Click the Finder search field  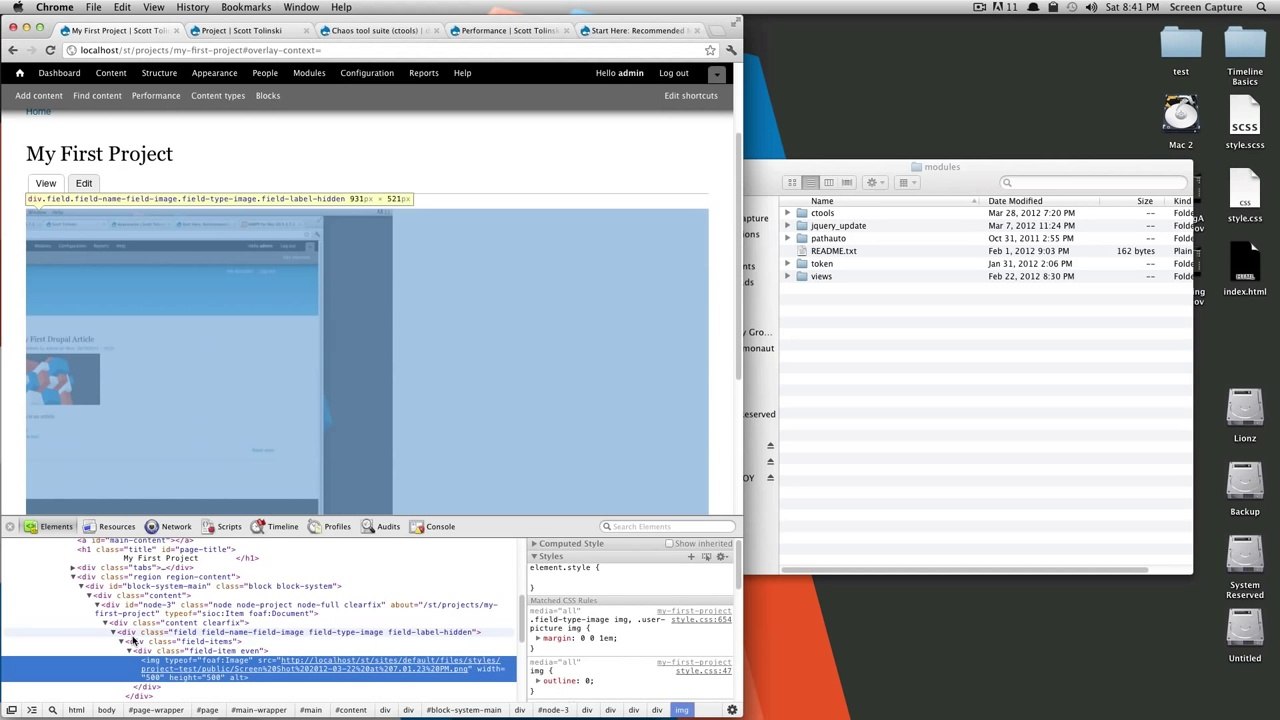(1095, 182)
